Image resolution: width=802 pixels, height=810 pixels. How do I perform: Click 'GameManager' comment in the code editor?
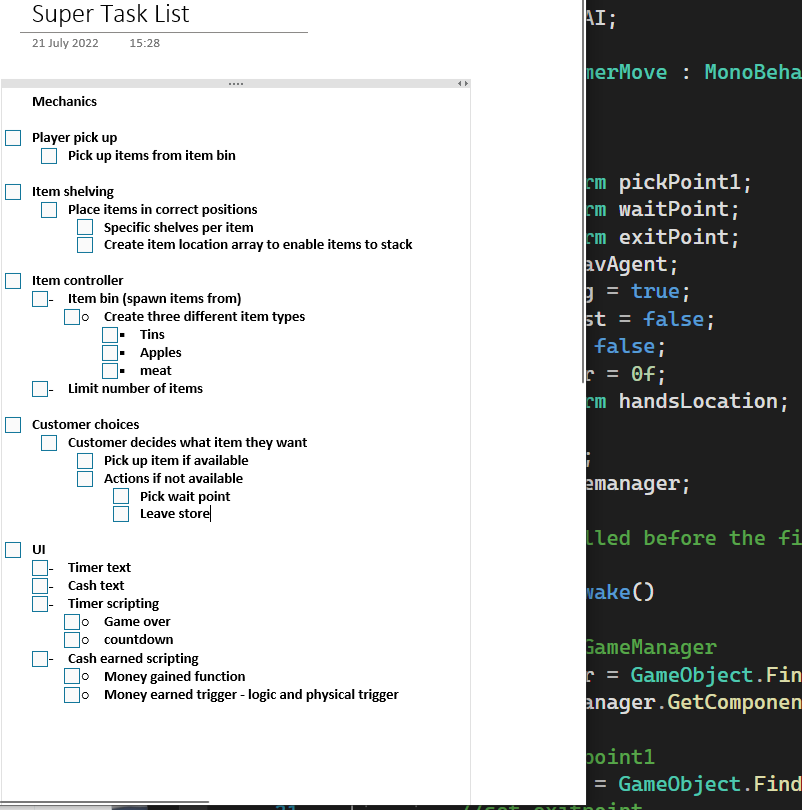(651, 647)
